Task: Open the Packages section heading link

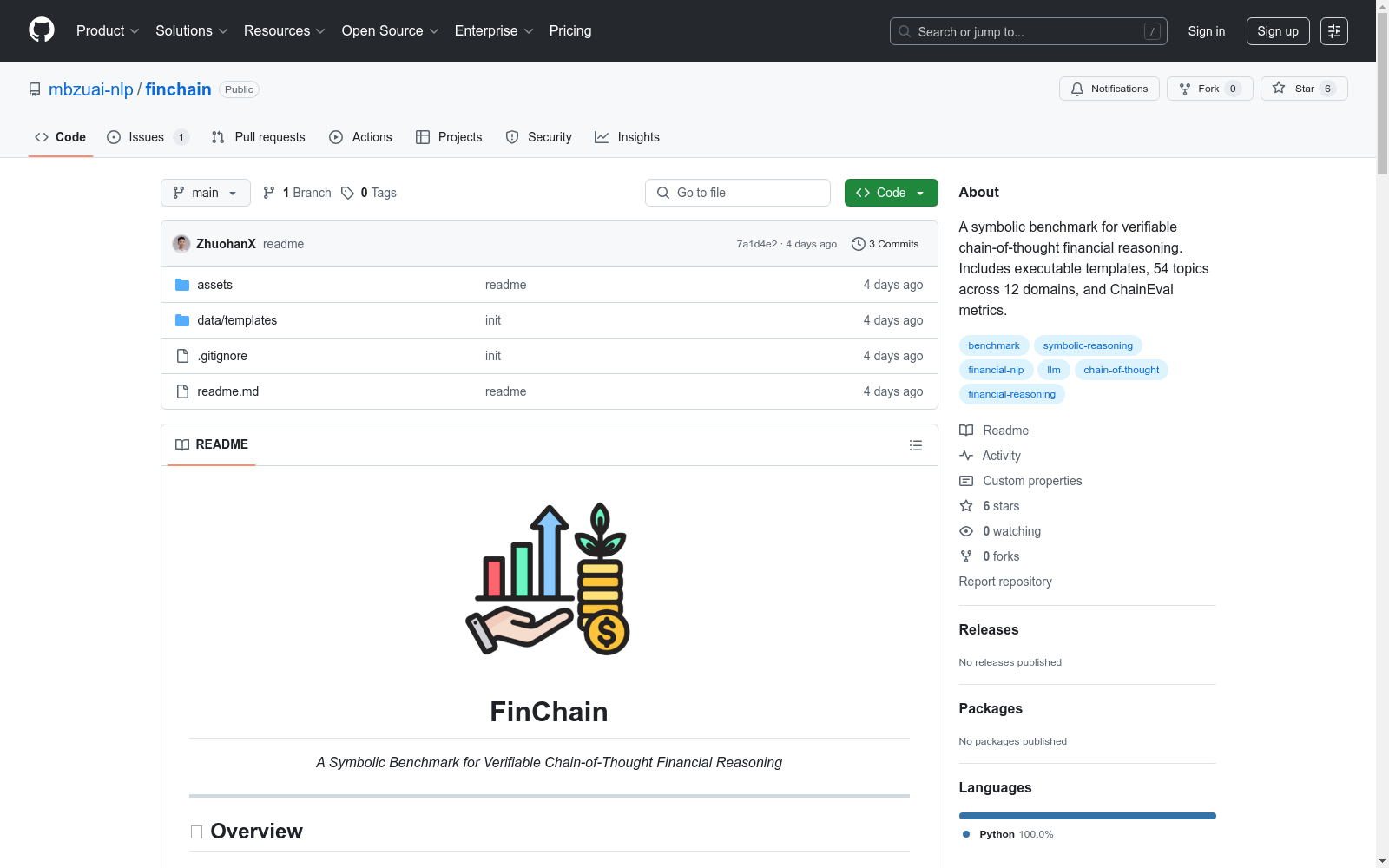Action: click(x=991, y=709)
